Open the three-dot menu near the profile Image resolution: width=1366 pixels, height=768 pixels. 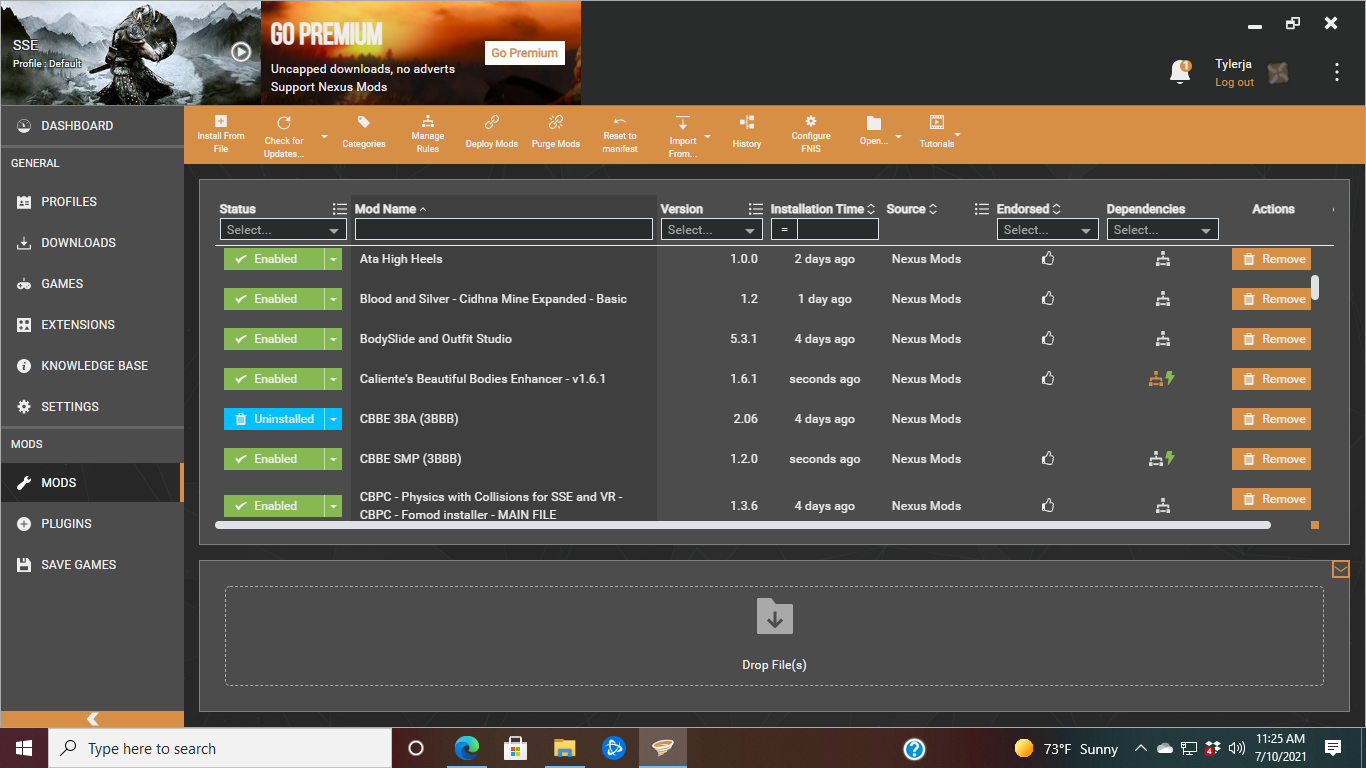point(1337,72)
